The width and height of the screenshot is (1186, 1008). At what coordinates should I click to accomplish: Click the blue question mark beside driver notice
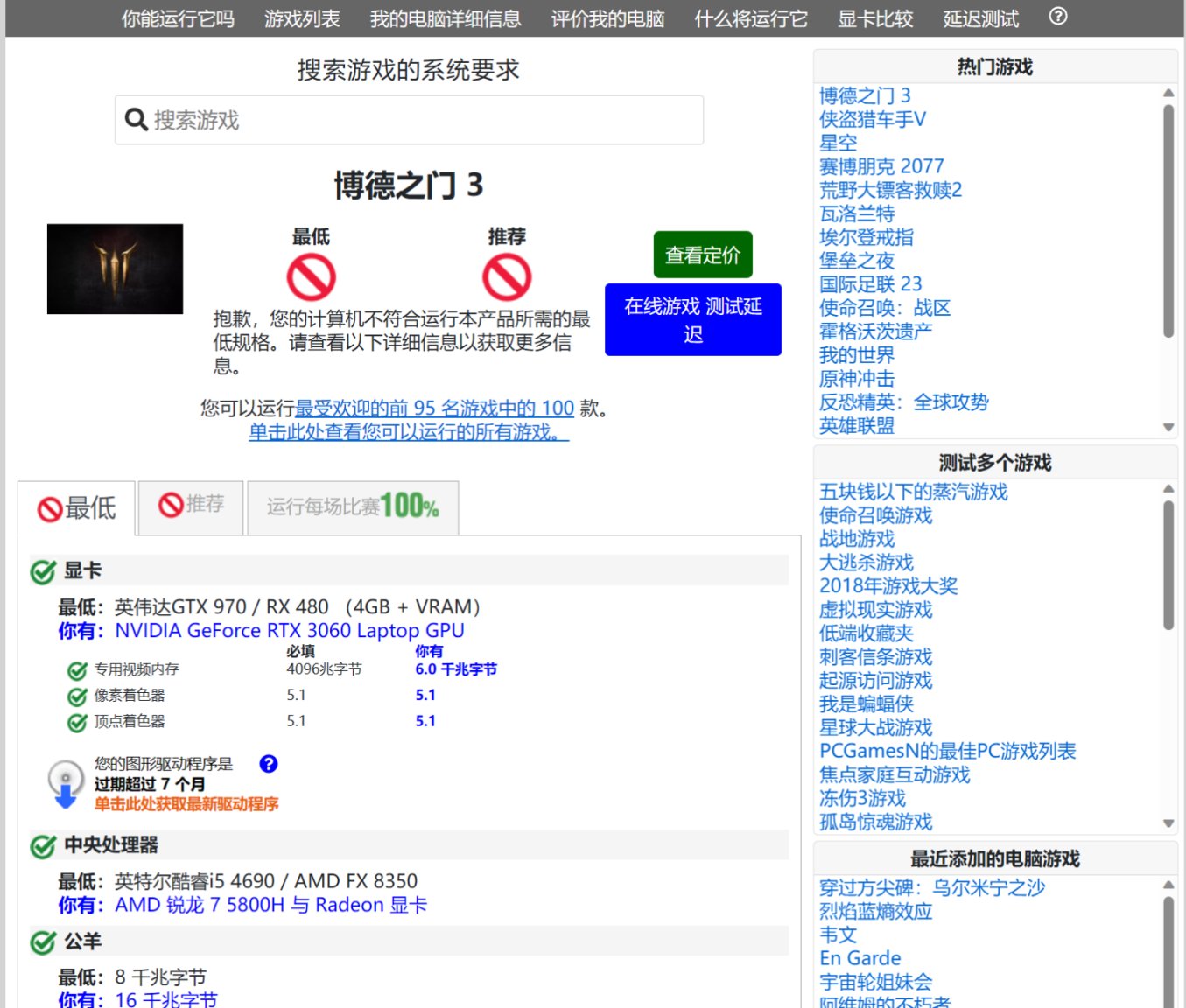coord(269,764)
